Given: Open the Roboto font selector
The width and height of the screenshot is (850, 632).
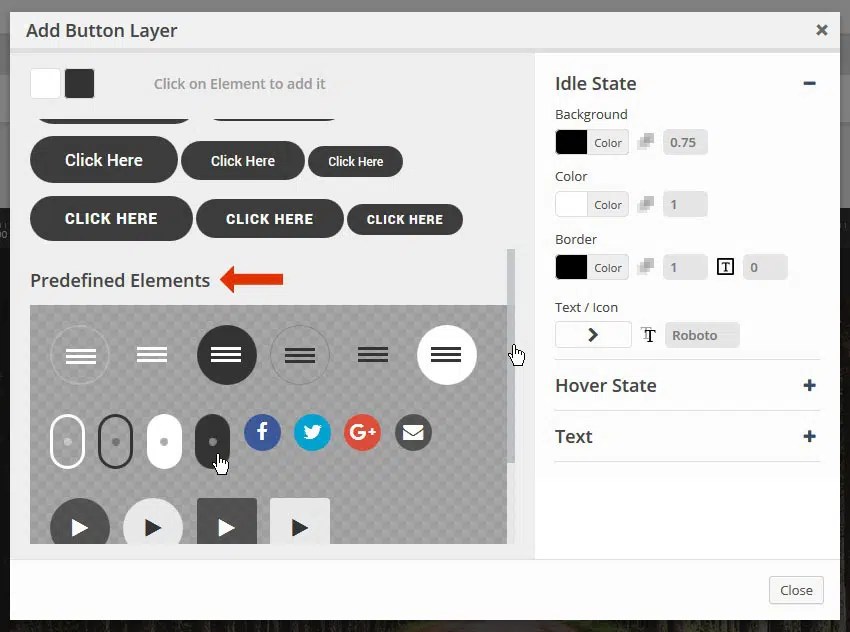Looking at the screenshot, I should click(702, 335).
